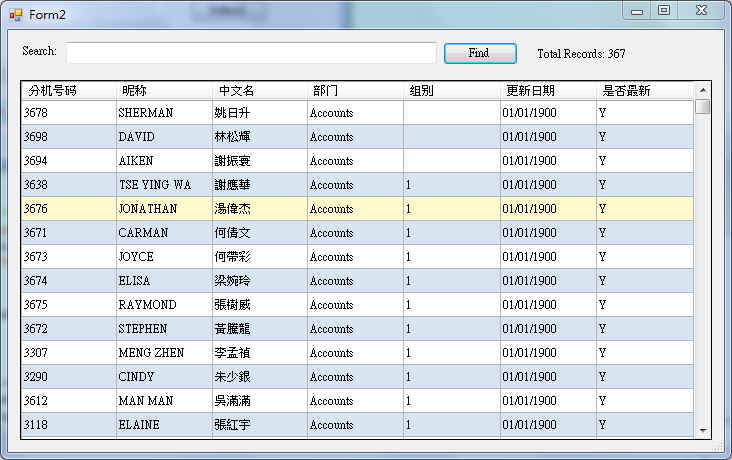Select the MENG ZHEN nickname cell

pos(164,353)
